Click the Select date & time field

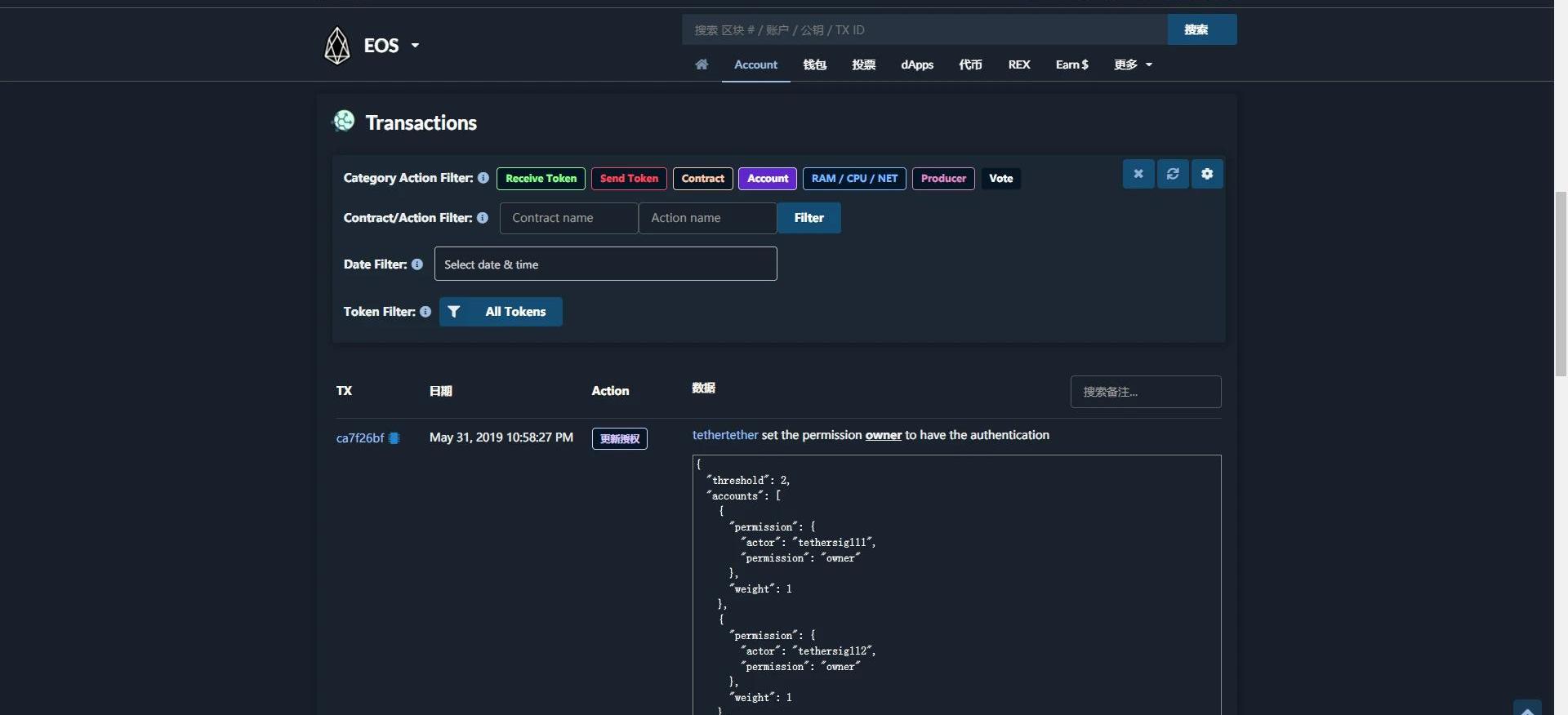605,264
